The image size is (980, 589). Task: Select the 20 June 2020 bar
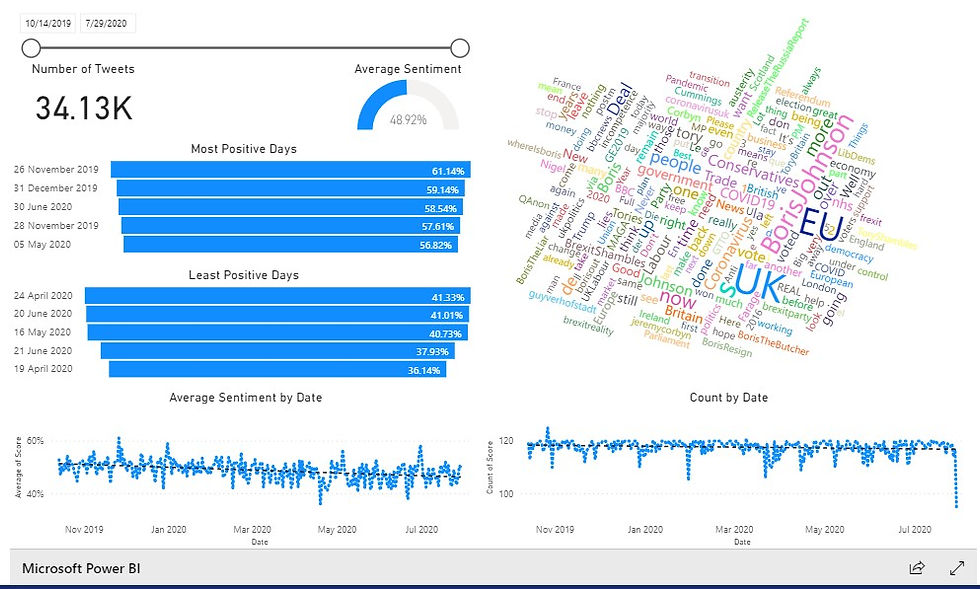pyautogui.click(x=278, y=314)
